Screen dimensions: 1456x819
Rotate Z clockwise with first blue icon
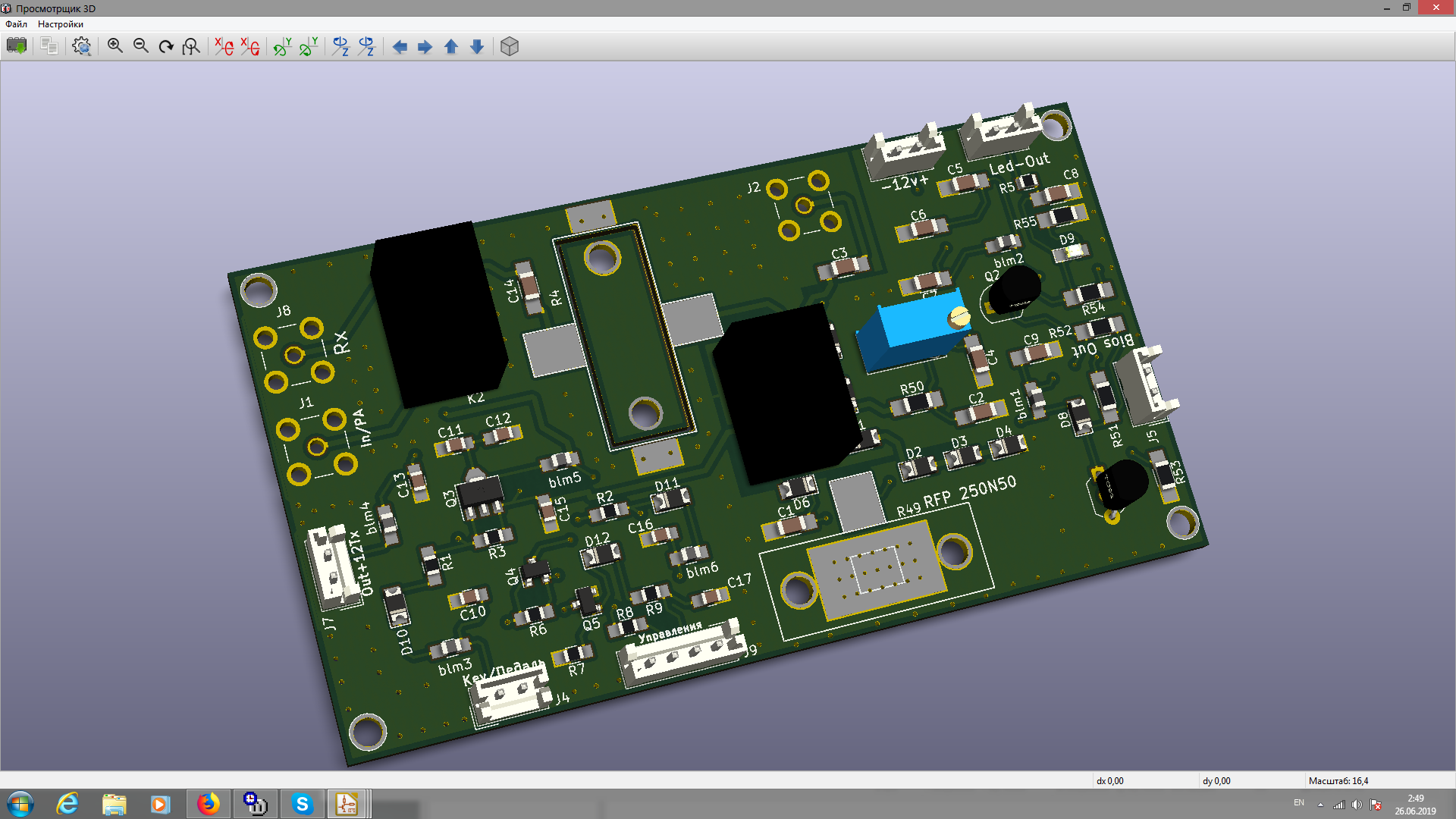tap(340, 46)
